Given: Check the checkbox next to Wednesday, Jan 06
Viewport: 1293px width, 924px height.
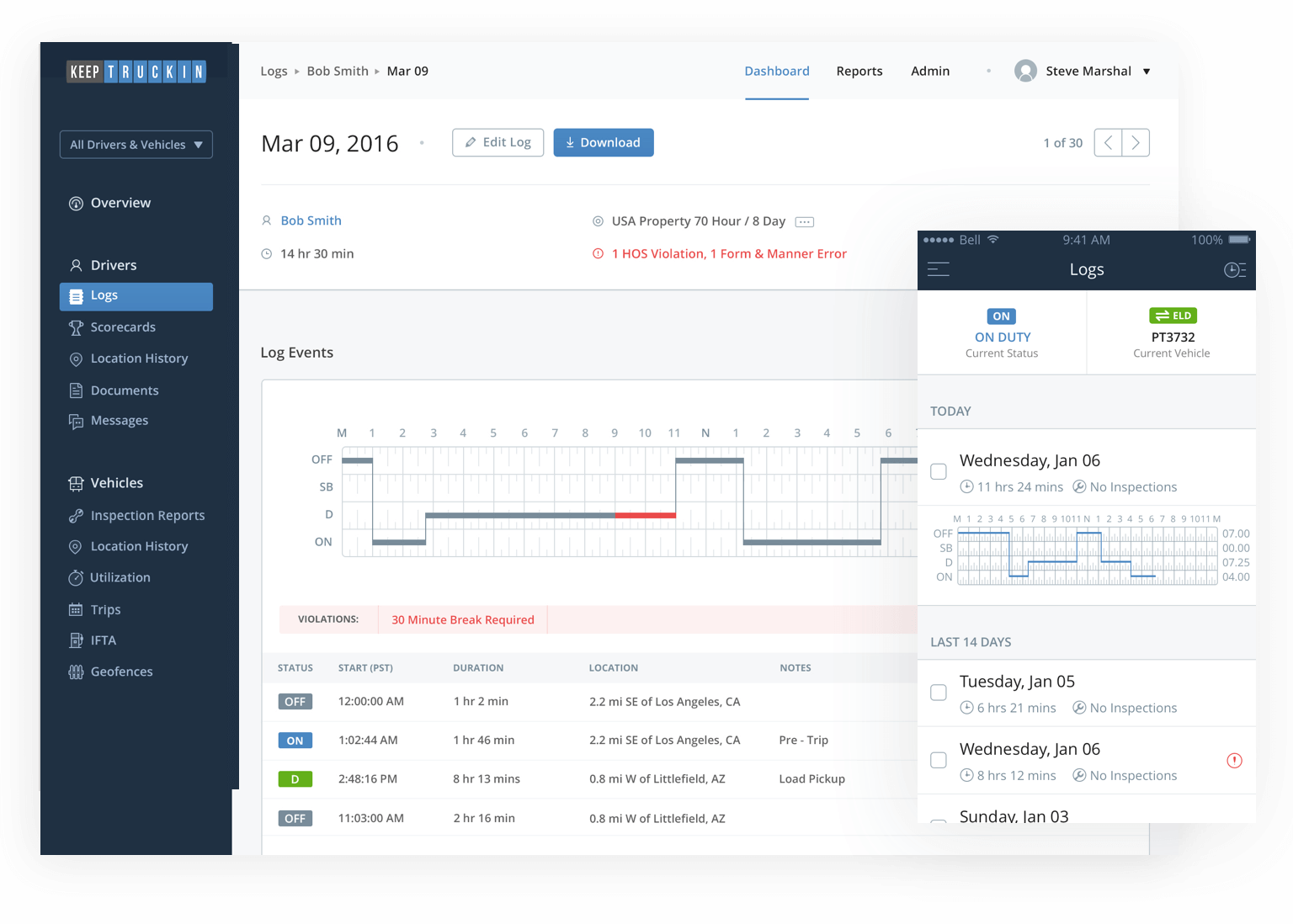Looking at the screenshot, I should [x=938, y=472].
